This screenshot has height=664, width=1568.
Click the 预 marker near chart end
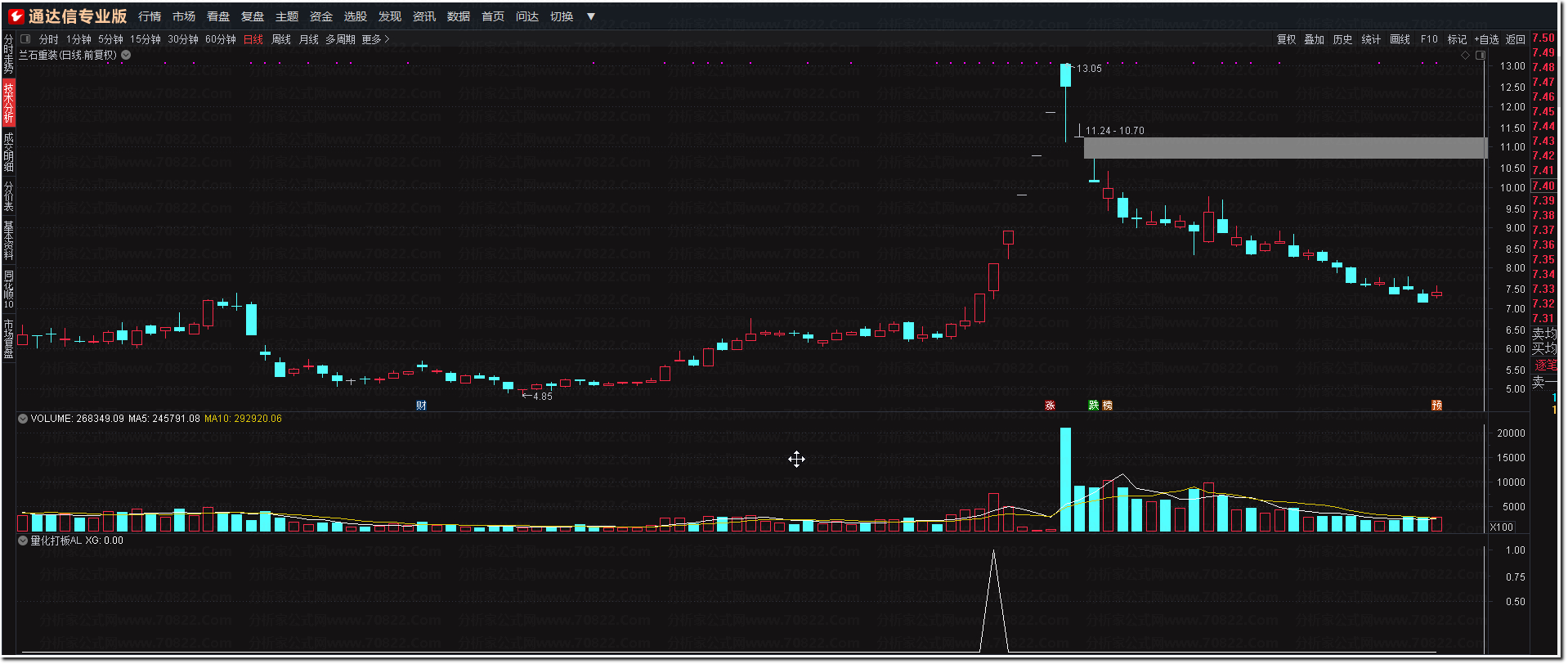pos(1436,406)
